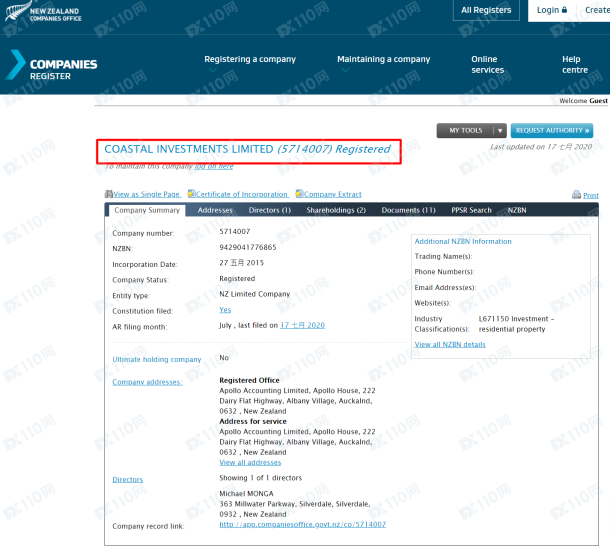Viewport: 610px width, 548px height.
Task: Click the Address for service heading
Action: pos(252,421)
